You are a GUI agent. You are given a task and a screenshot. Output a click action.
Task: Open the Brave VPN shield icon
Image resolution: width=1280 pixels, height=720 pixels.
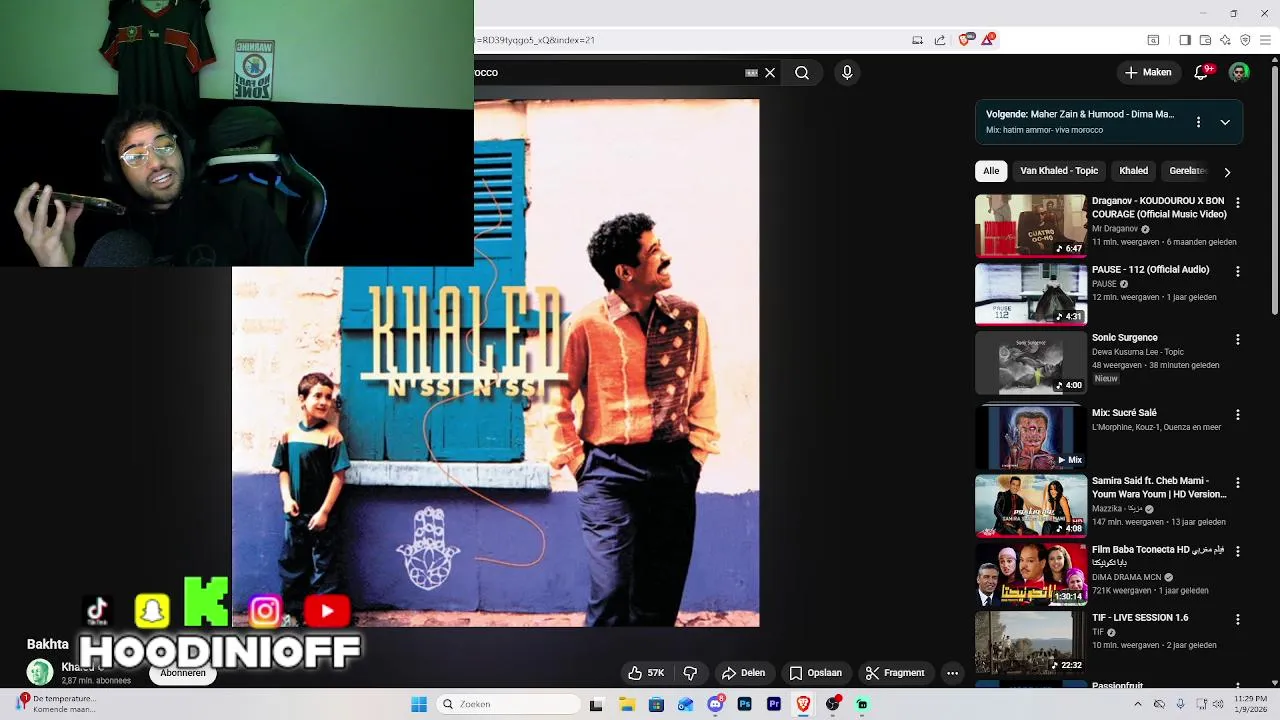[1245, 40]
